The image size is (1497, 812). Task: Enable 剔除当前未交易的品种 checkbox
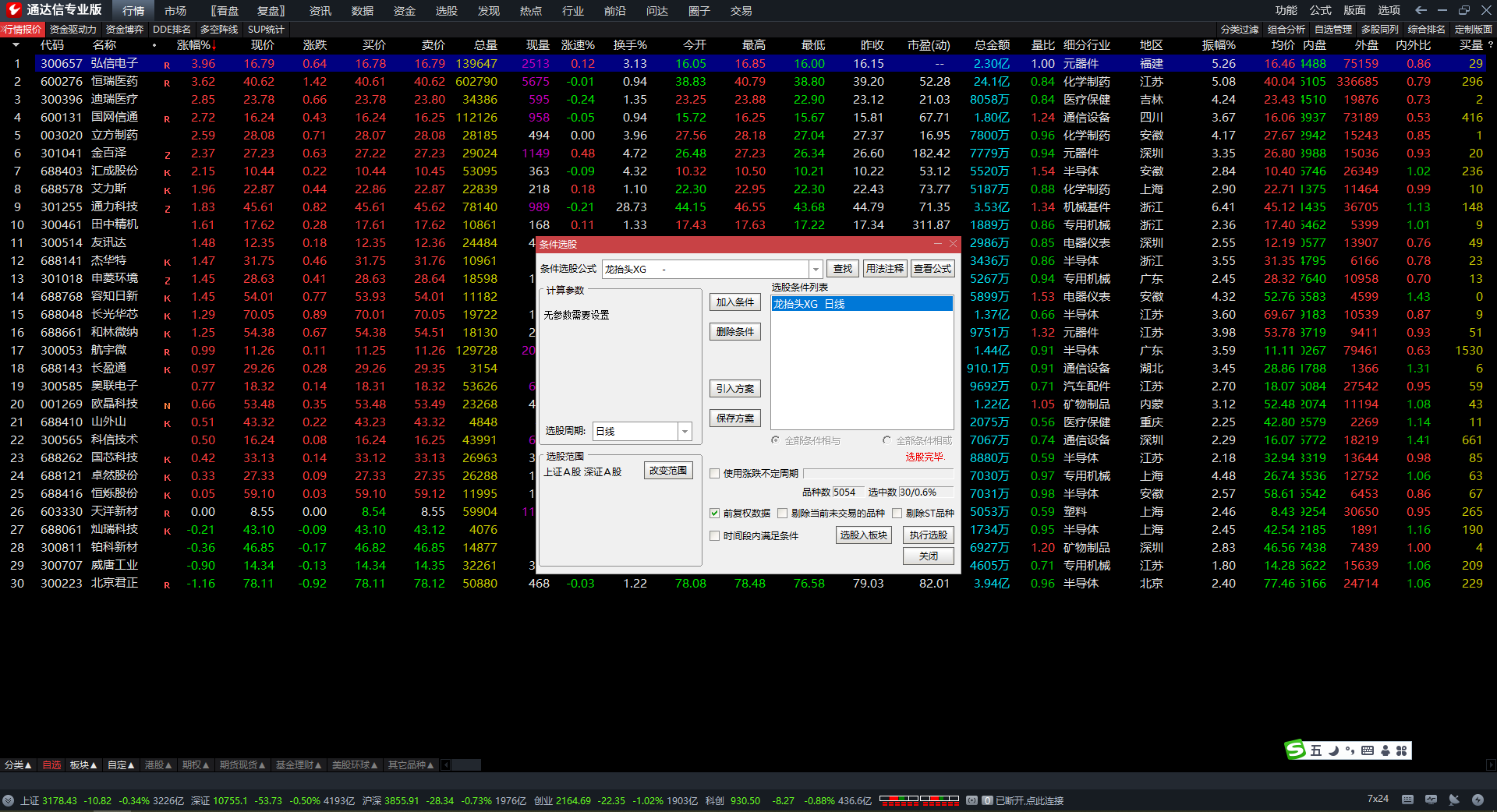(782, 513)
